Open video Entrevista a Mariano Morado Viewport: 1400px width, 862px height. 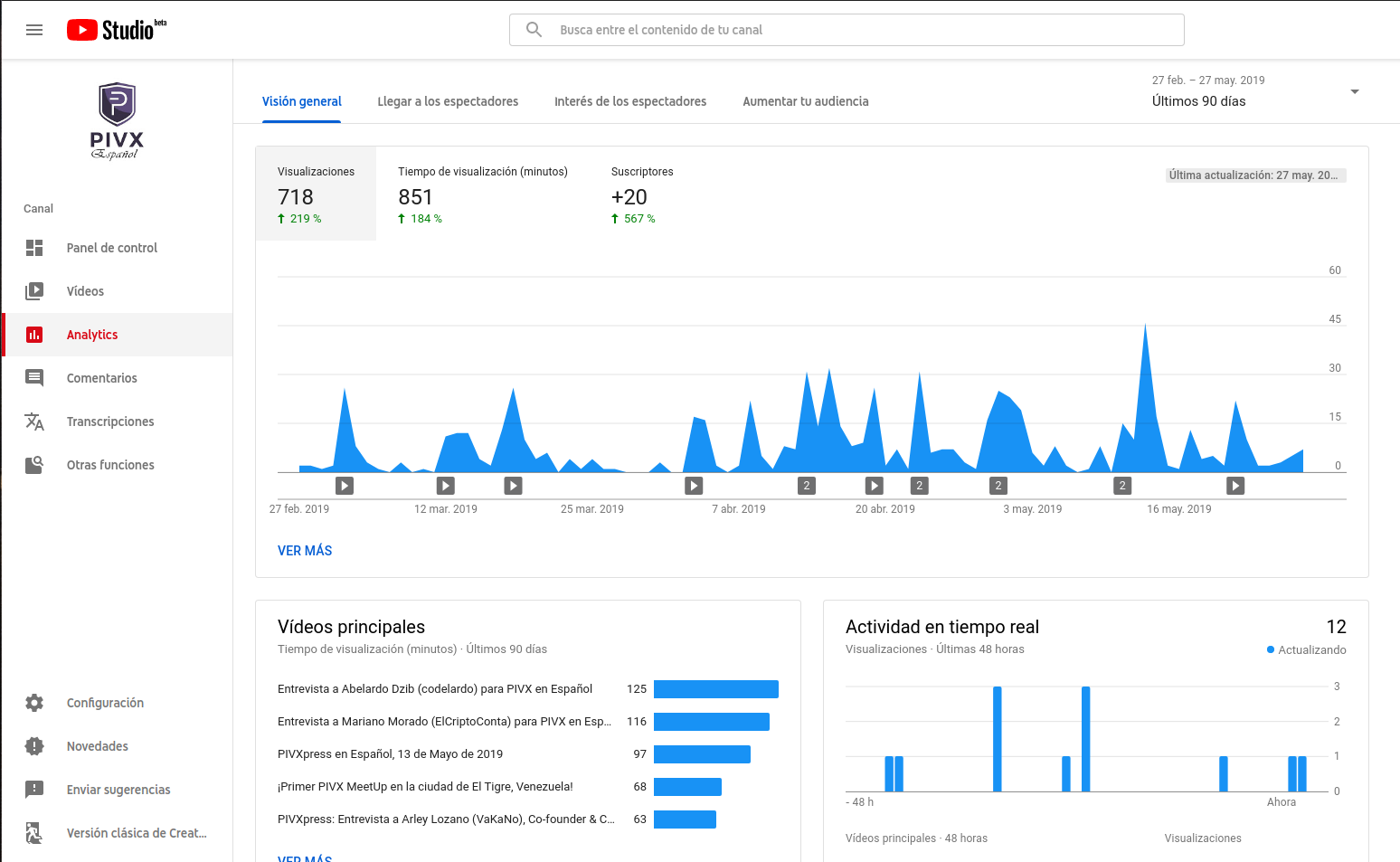(444, 722)
